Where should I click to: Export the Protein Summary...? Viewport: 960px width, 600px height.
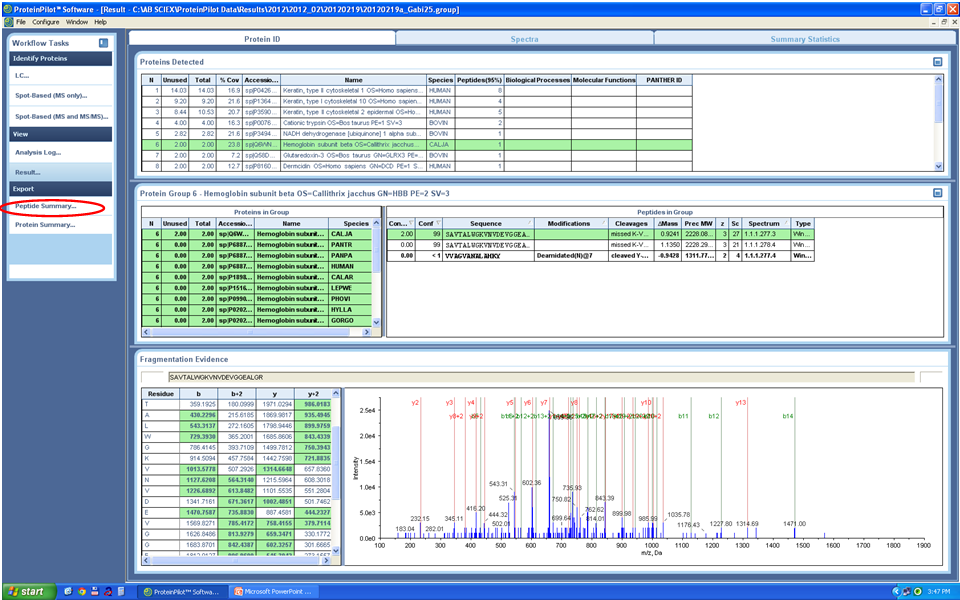point(61,225)
